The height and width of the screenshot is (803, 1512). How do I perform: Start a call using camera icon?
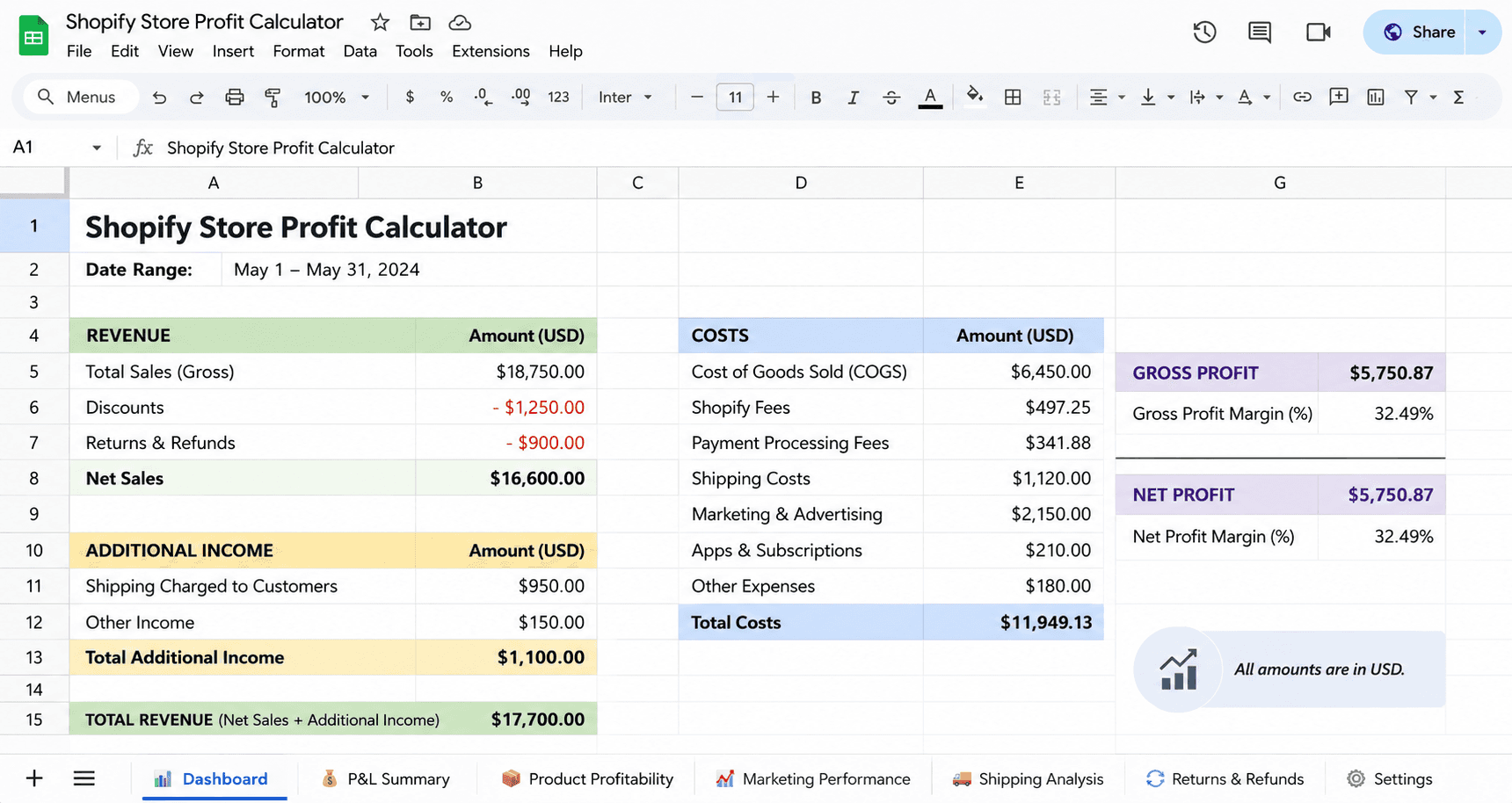[1319, 33]
